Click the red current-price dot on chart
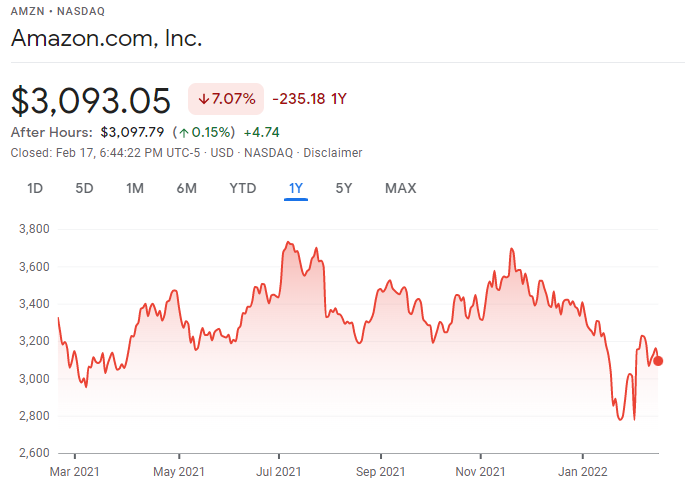This screenshot has width=685, height=494. click(658, 361)
